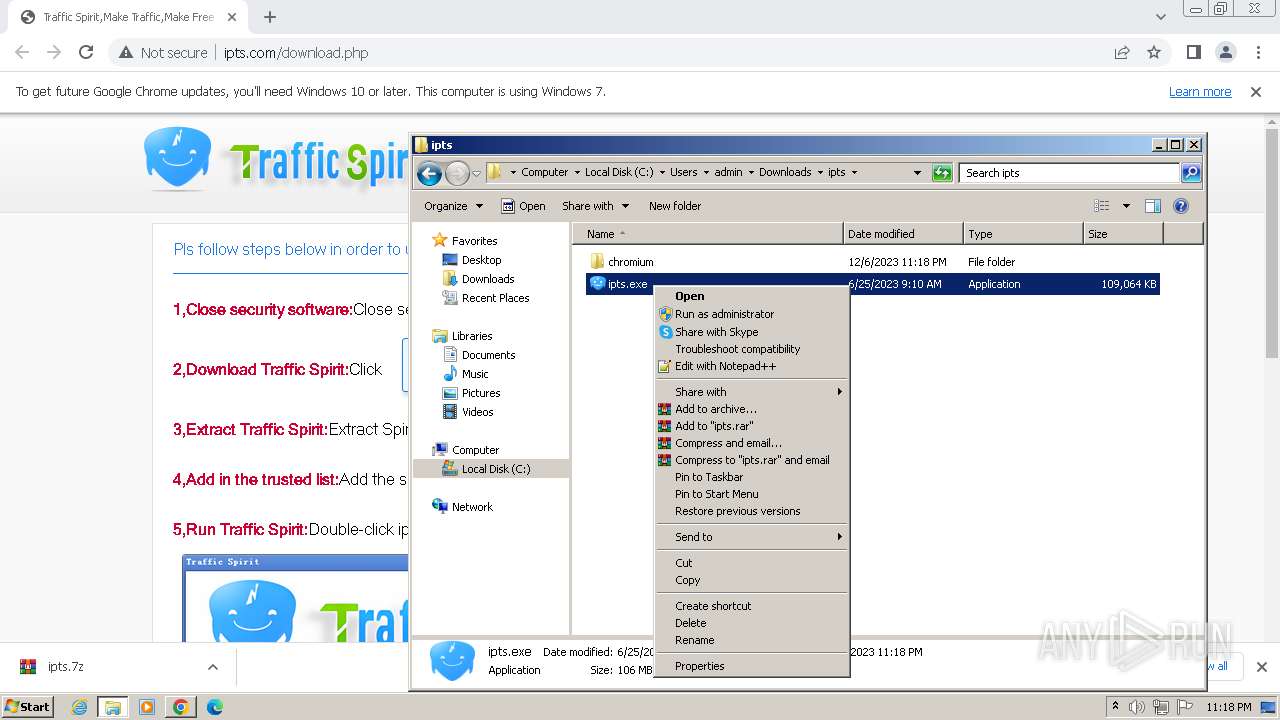Viewport: 1280px width, 720px height.
Task: Open the Chrome tab search chevron
Action: coord(1160,17)
